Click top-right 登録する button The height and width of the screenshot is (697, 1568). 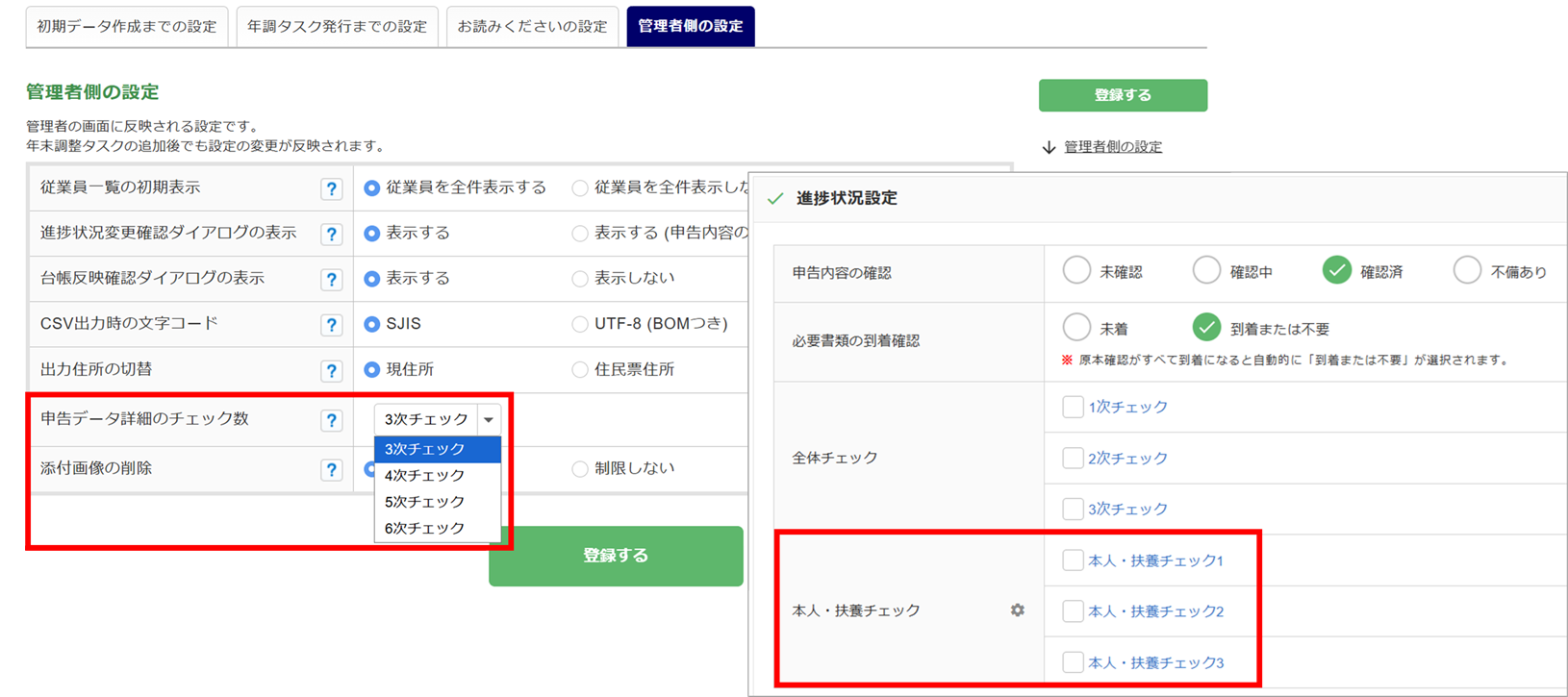click(1123, 95)
